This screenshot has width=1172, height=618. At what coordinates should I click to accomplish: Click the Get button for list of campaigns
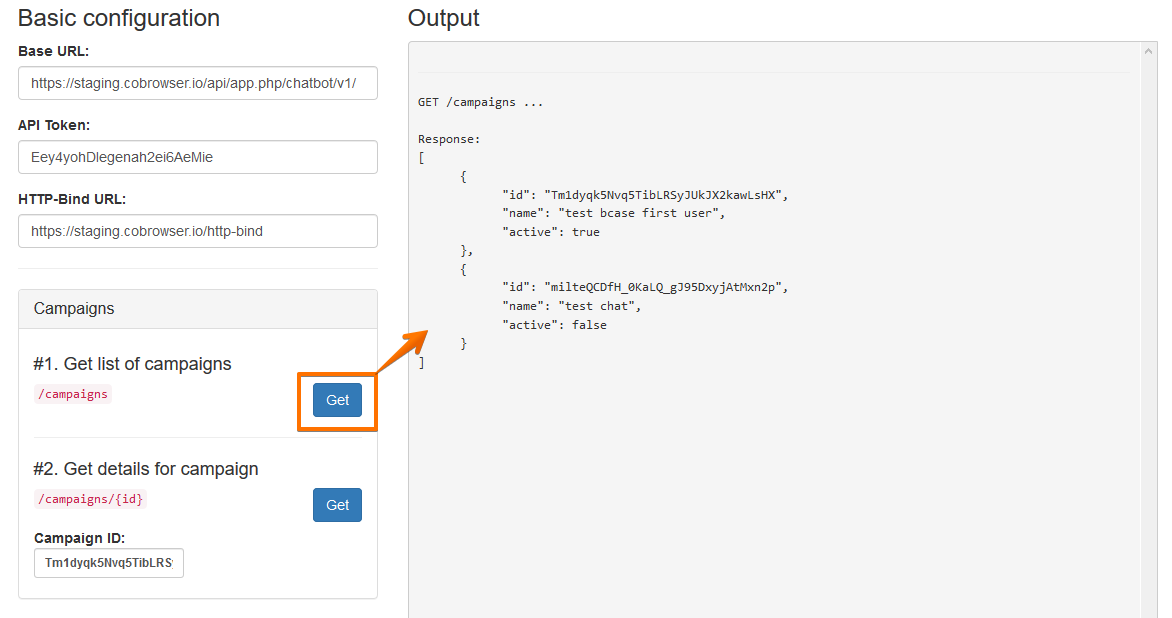tap(337, 400)
